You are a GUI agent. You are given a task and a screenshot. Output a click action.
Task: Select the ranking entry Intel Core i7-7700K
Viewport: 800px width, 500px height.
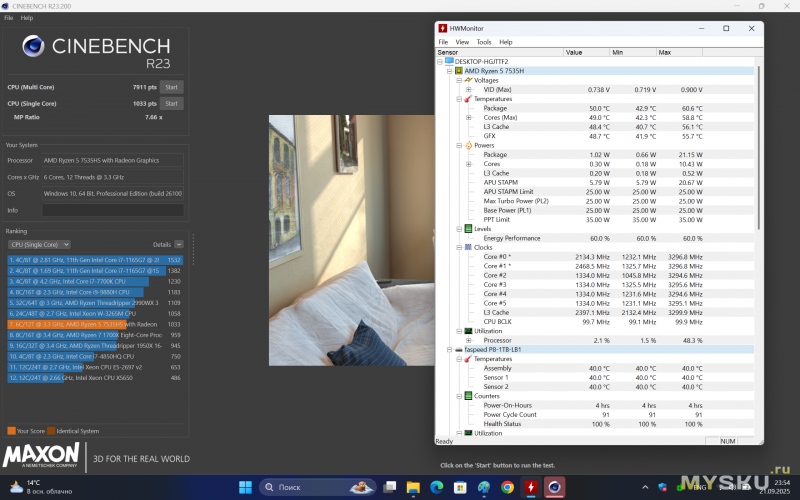(95, 282)
